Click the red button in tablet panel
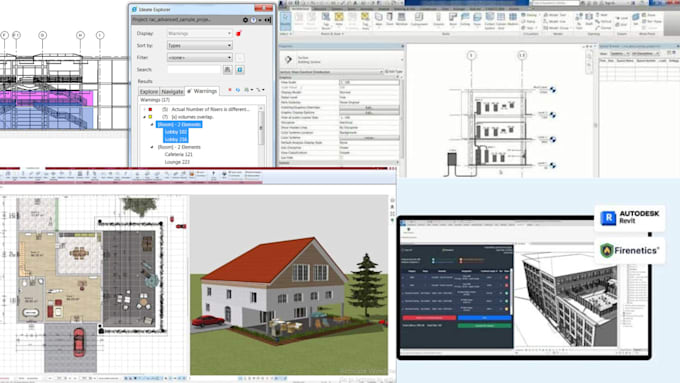The height and width of the screenshot is (383, 680). tap(429, 318)
